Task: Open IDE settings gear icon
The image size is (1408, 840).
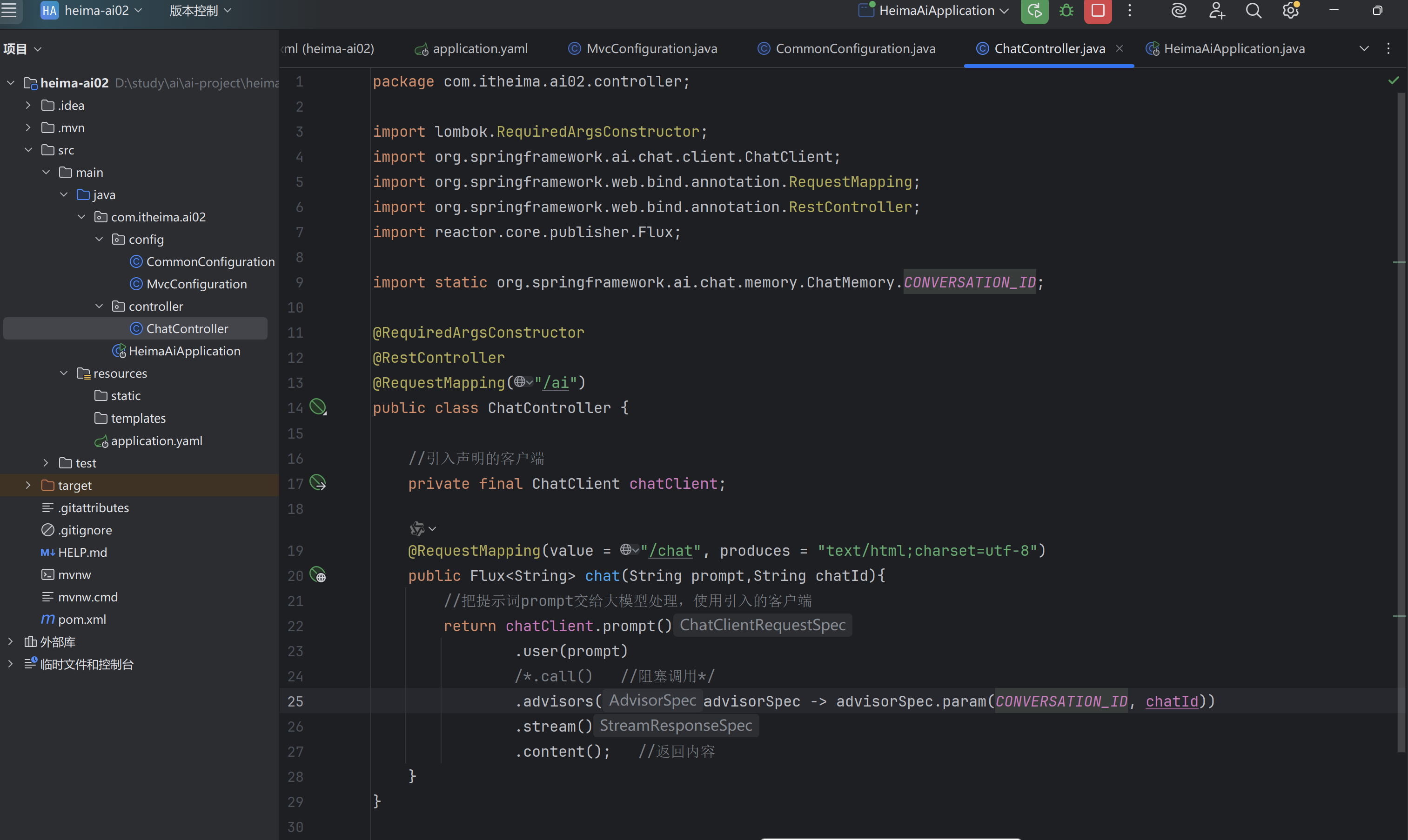Action: (1290, 11)
